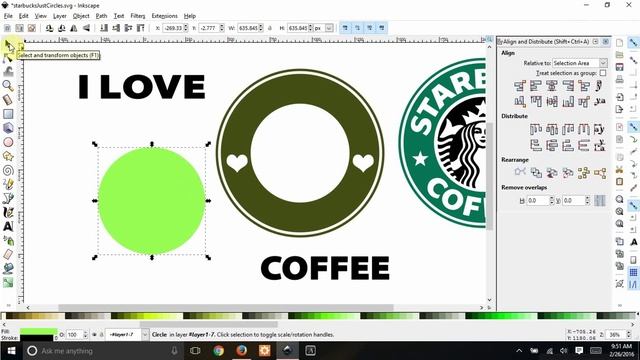Screen dimensions: 640x360
Task: Click Exchange positions of selected objects icon
Action: (536, 173)
